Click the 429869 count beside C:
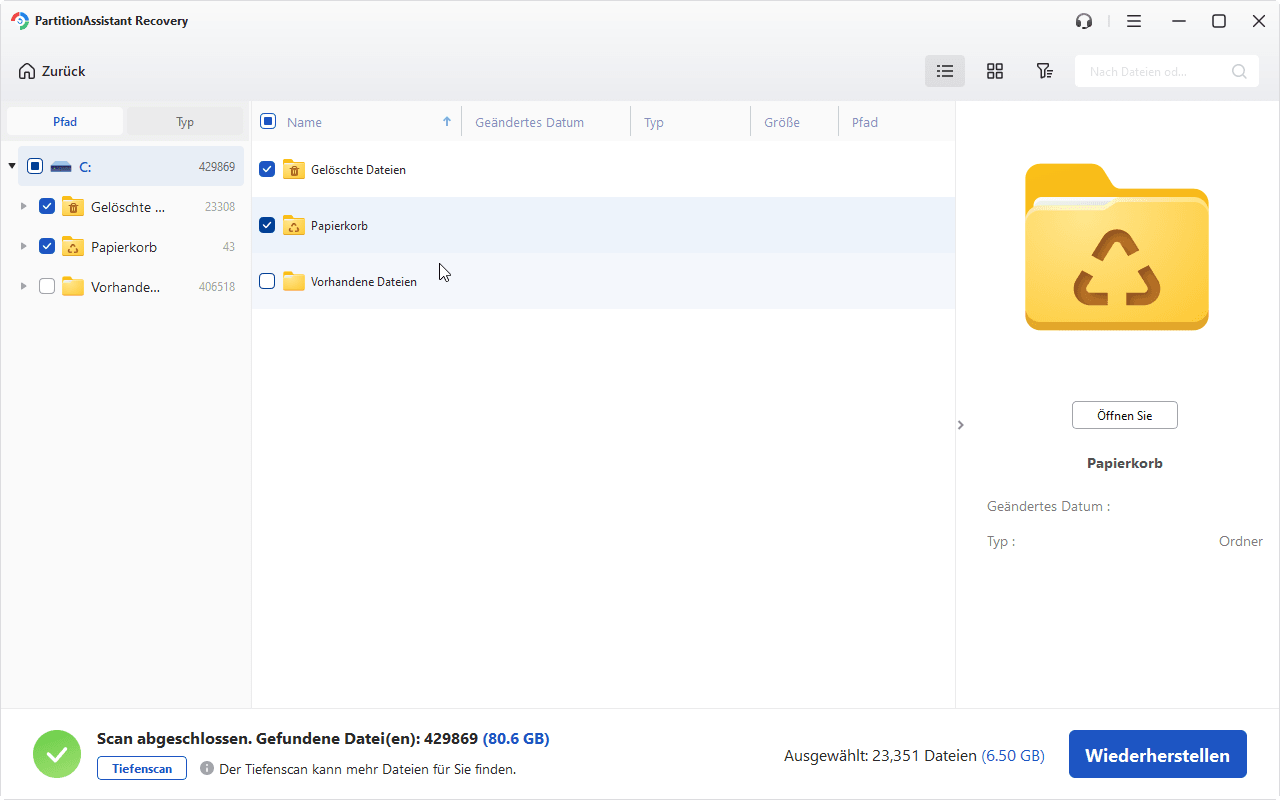 pyautogui.click(x=217, y=167)
